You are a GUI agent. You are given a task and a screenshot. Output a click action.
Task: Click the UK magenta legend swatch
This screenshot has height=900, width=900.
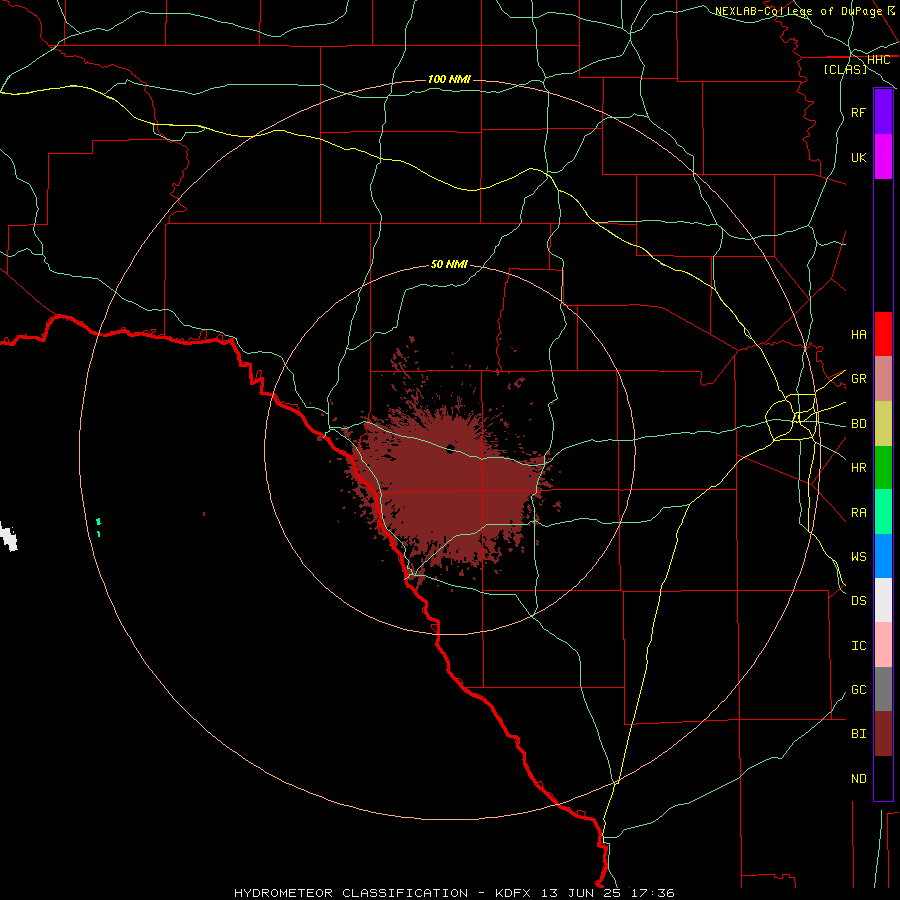pos(883,157)
